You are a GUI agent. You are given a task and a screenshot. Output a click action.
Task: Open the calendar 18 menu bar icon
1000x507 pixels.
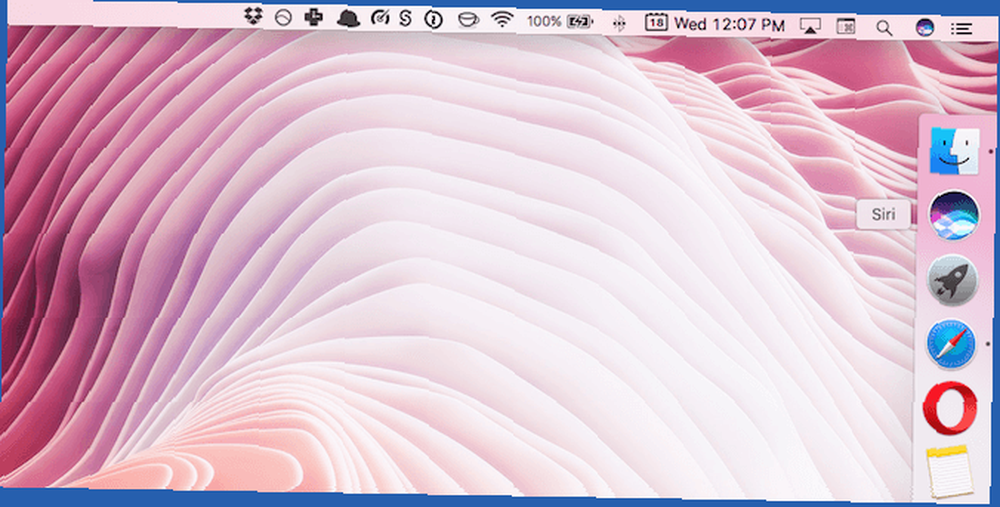(x=656, y=23)
